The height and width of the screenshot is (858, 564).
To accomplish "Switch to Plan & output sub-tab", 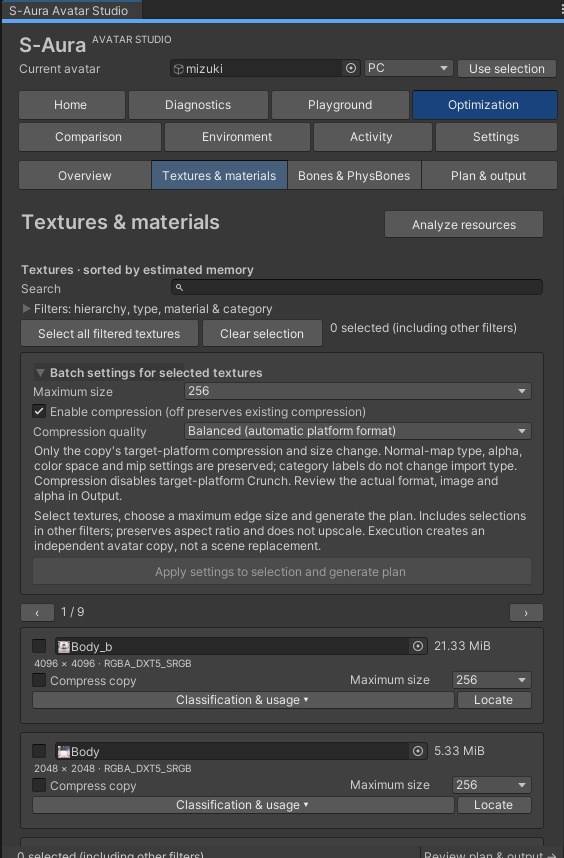I will (489, 175).
